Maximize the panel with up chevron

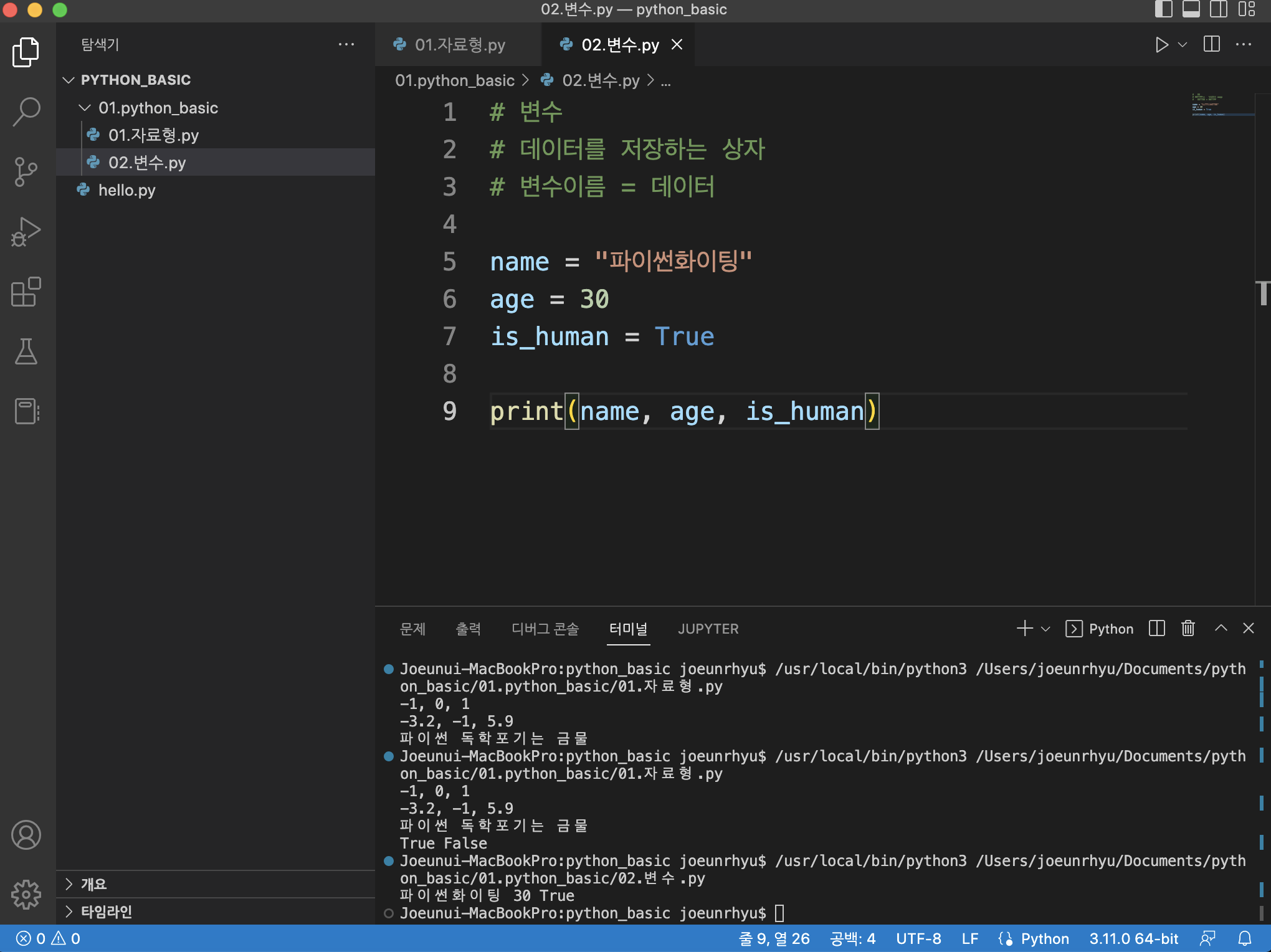point(1221,628)
